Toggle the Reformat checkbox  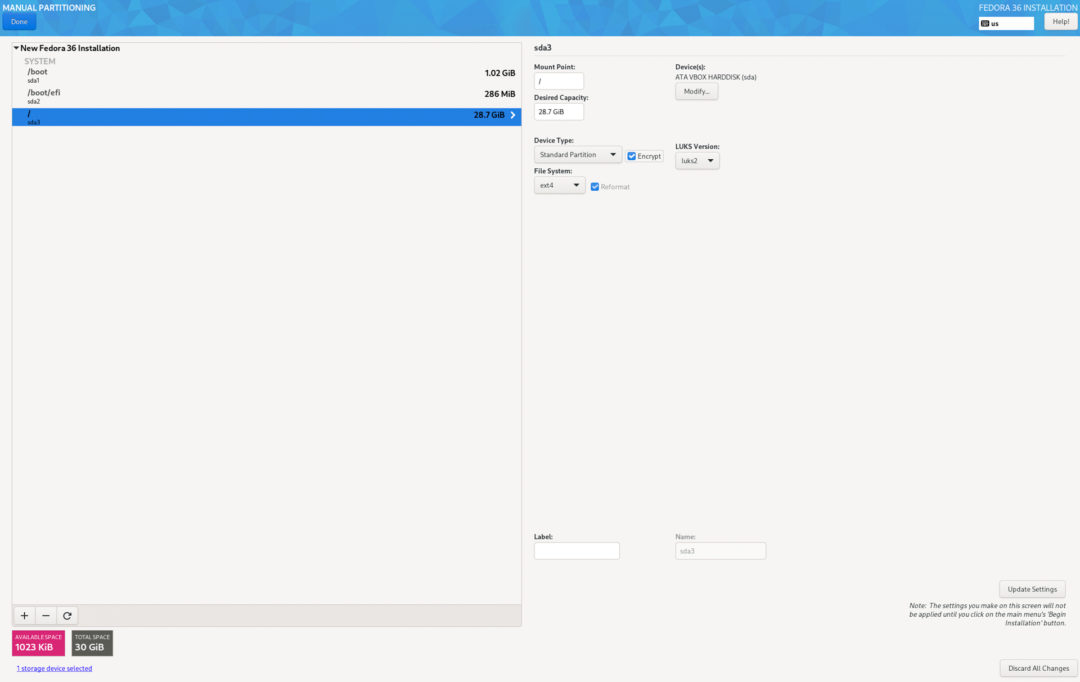[x=595, y=187]
